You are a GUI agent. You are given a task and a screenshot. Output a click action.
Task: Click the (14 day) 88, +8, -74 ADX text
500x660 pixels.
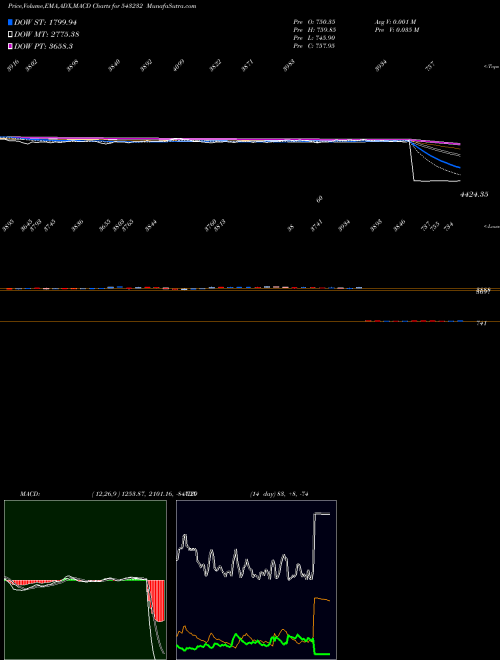coord(279,494)
